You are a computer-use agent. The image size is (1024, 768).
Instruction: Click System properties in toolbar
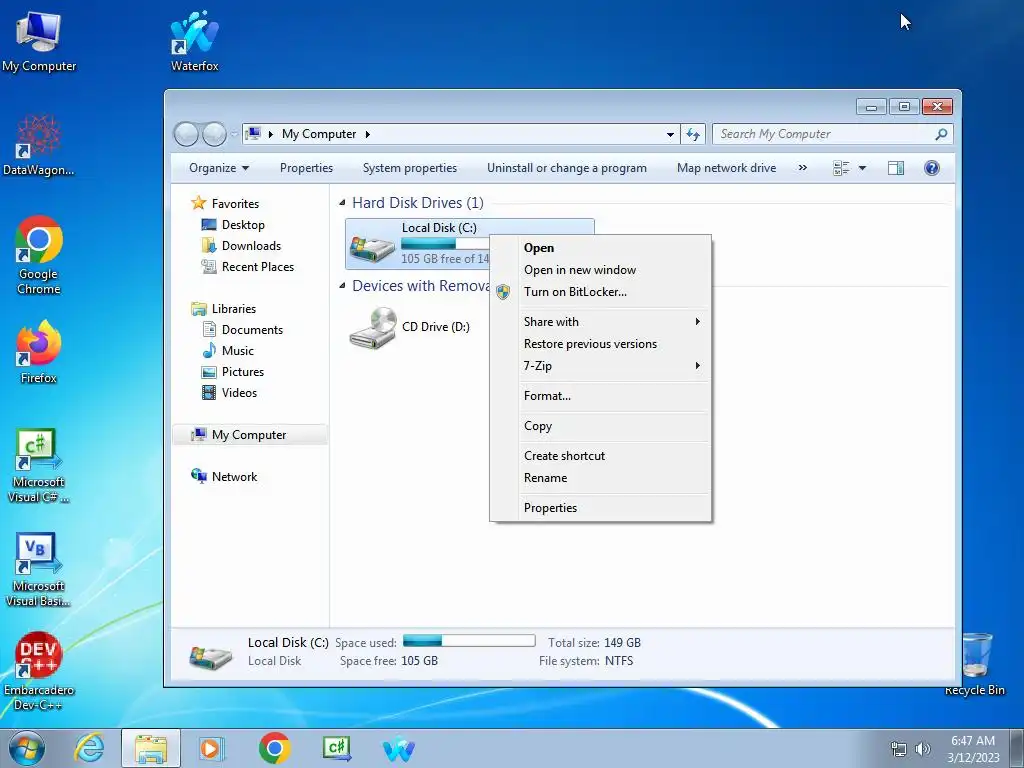pyautogui.click(x=409, y=168)
